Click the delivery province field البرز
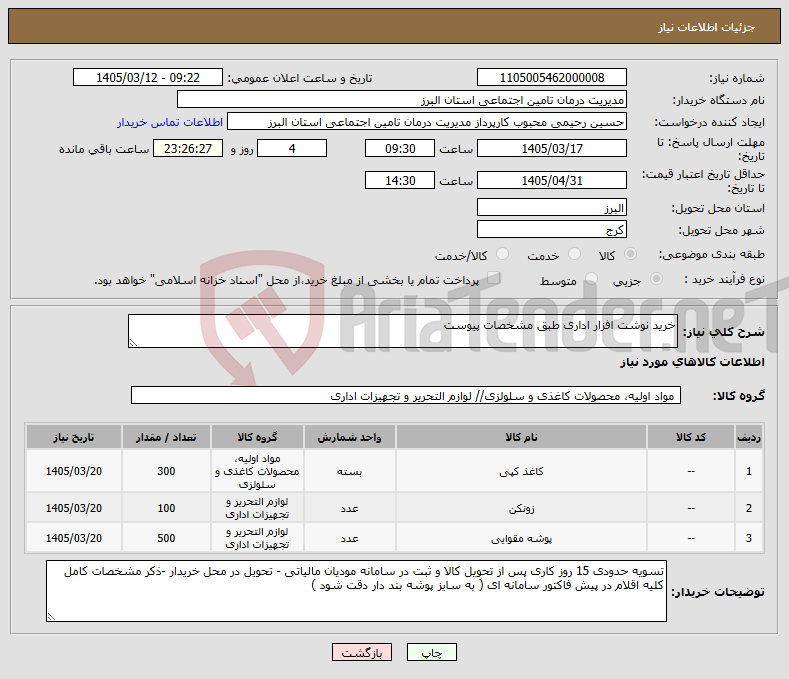This screenshot has height=679, width=789. 551,207
